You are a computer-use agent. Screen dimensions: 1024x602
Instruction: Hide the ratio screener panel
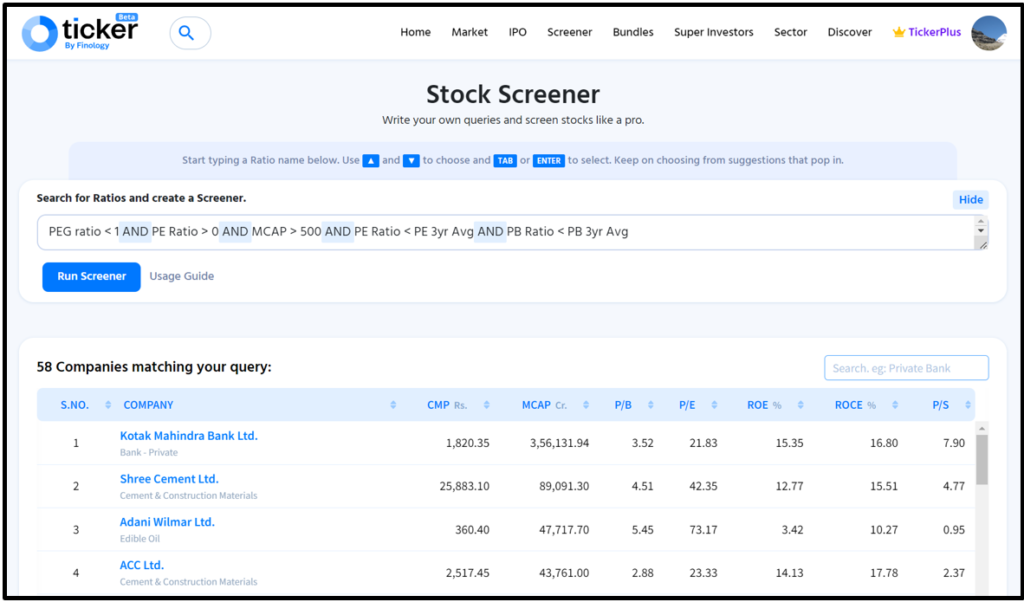(970, 199)
